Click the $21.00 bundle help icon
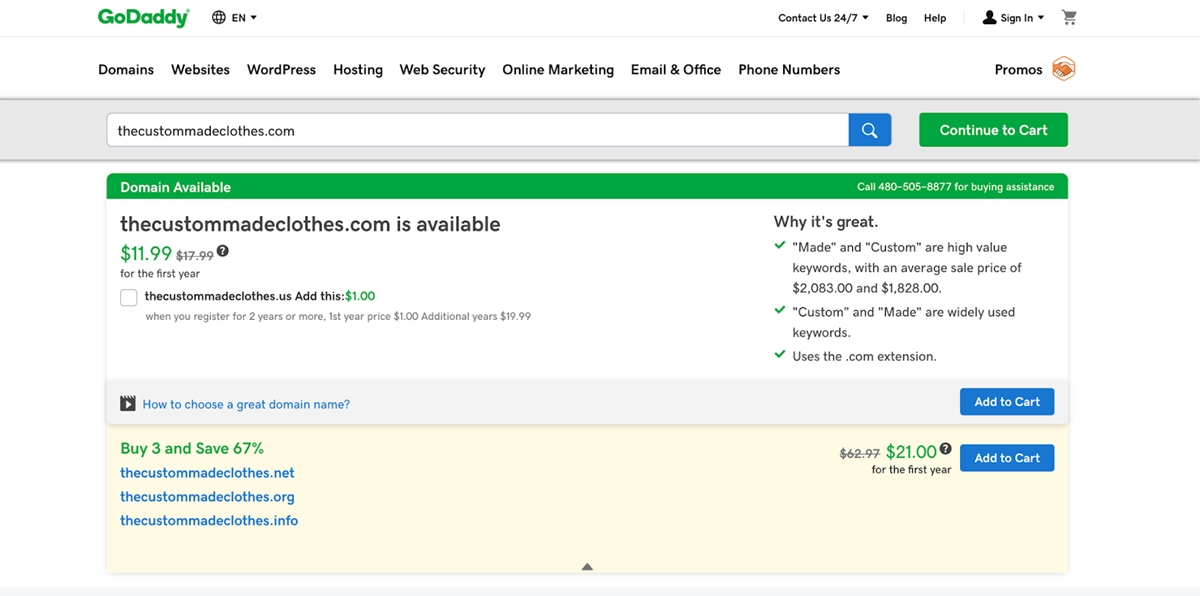The image size is (1200, 596). pyautogui.click(x=945, y=450)
